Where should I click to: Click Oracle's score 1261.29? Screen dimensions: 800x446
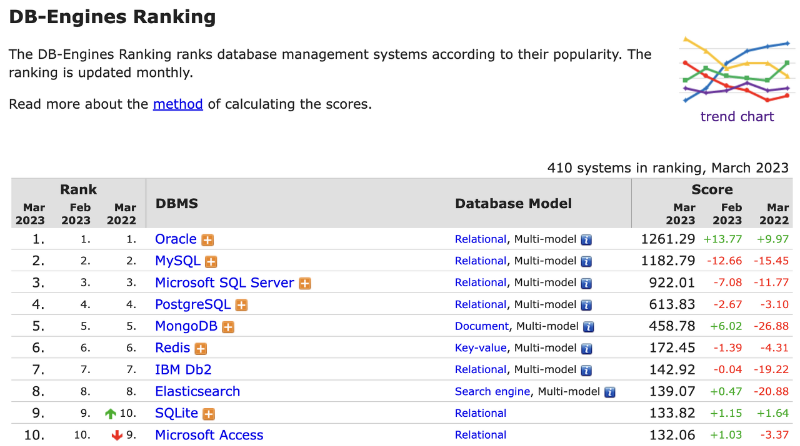tap(668, 239)
